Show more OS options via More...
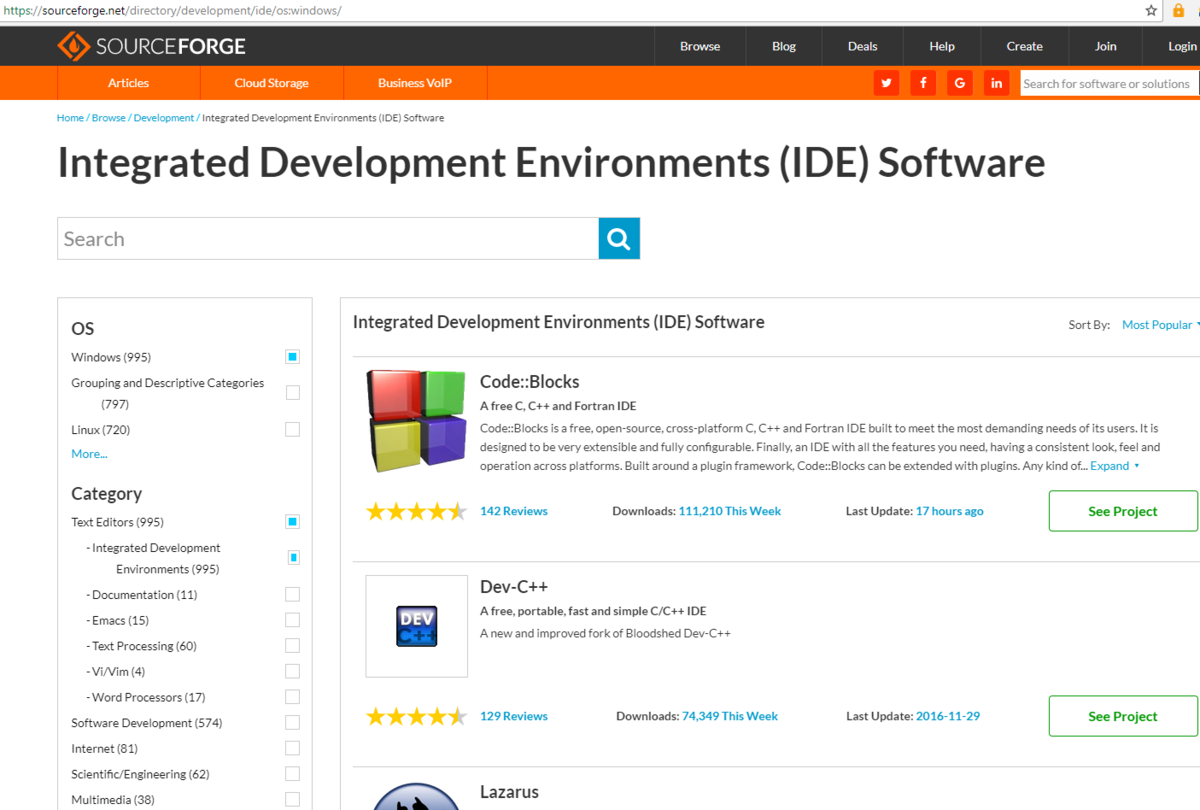Viewport: 1200px width, 810px height. 89,454
